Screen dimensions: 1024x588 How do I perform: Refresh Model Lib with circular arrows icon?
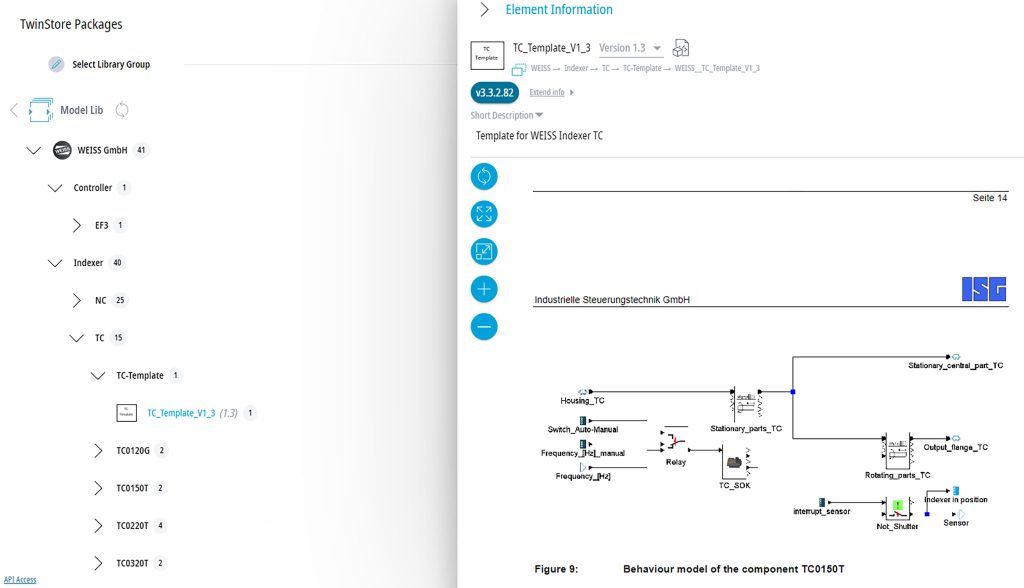click(x=122, y=110)
